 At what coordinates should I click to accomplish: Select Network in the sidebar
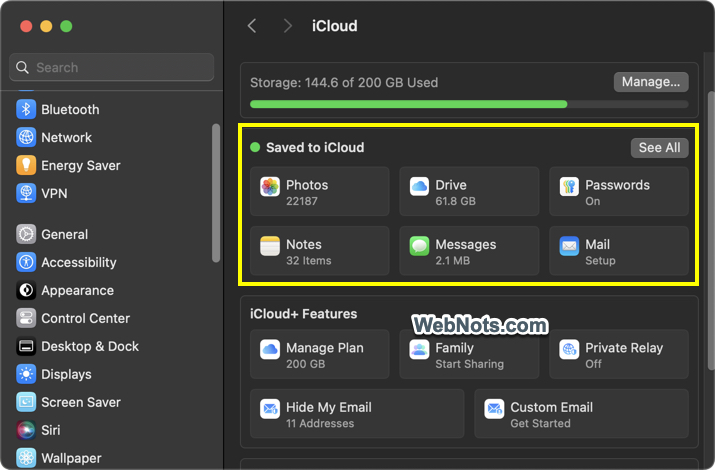[67, 138]
